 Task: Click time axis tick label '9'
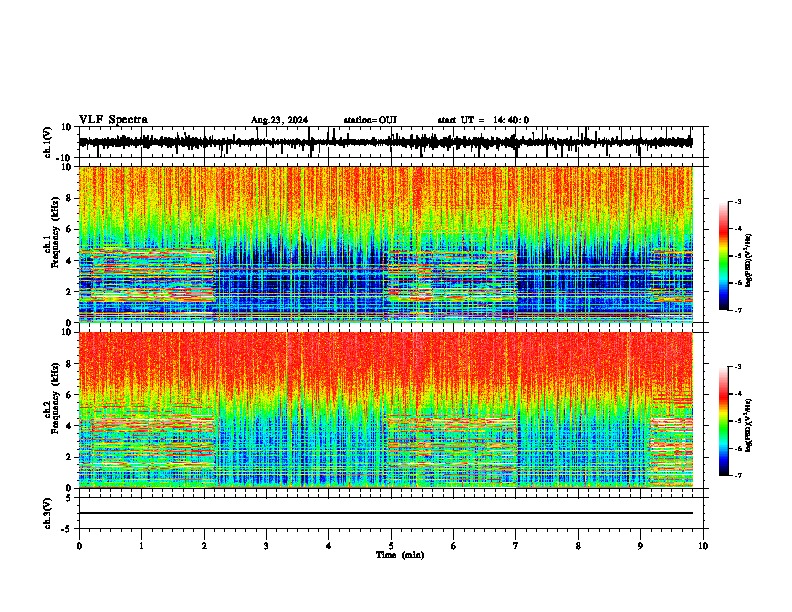(640, 546)
